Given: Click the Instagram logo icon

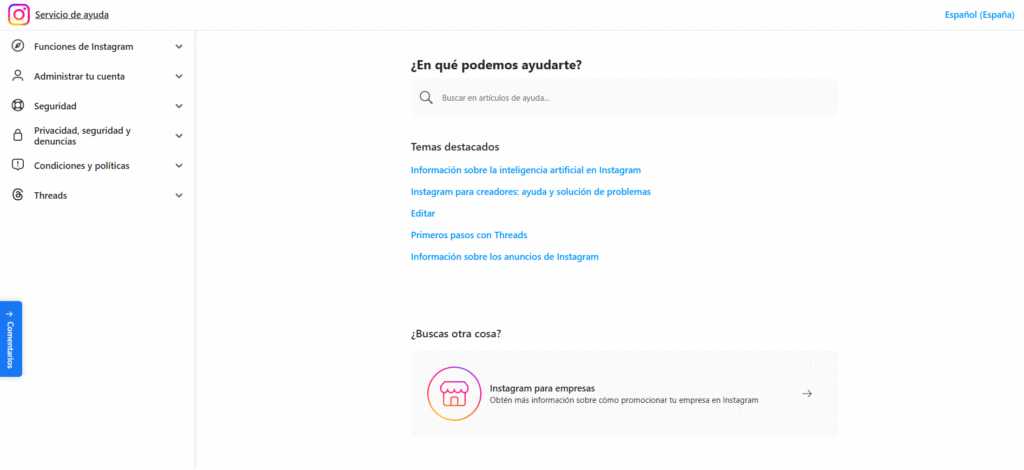Looking at the screenshot, I should (19, 15).
